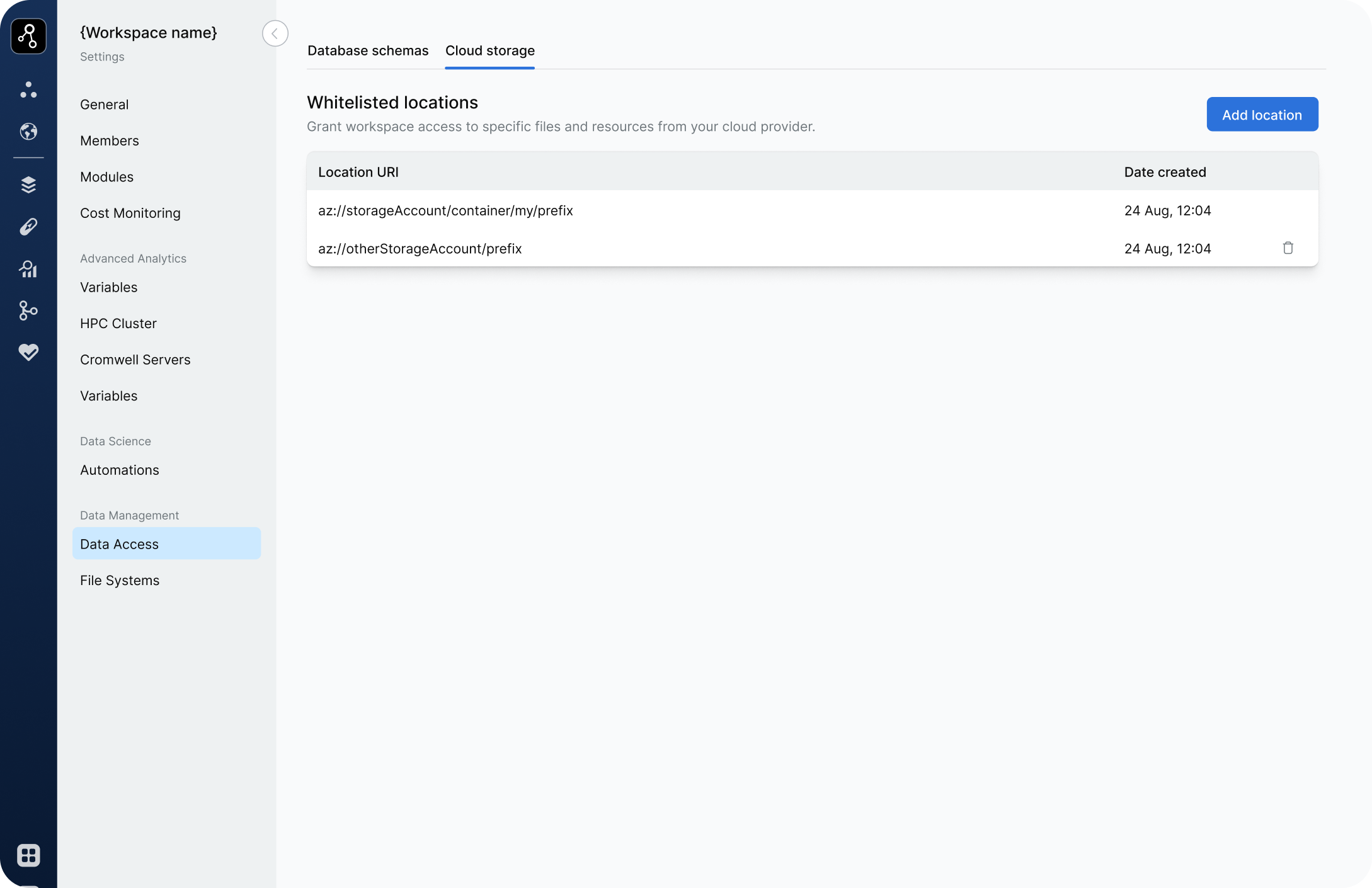Open Cromwell Servers settings
Screen dimensions: 1372x888
click(135, 360)
